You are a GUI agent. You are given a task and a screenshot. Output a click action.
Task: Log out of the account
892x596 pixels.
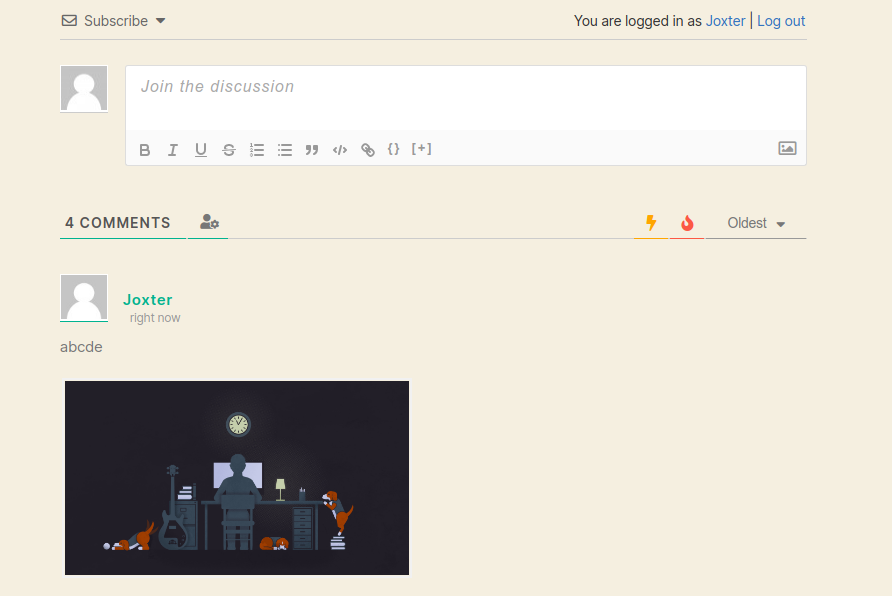781,21
